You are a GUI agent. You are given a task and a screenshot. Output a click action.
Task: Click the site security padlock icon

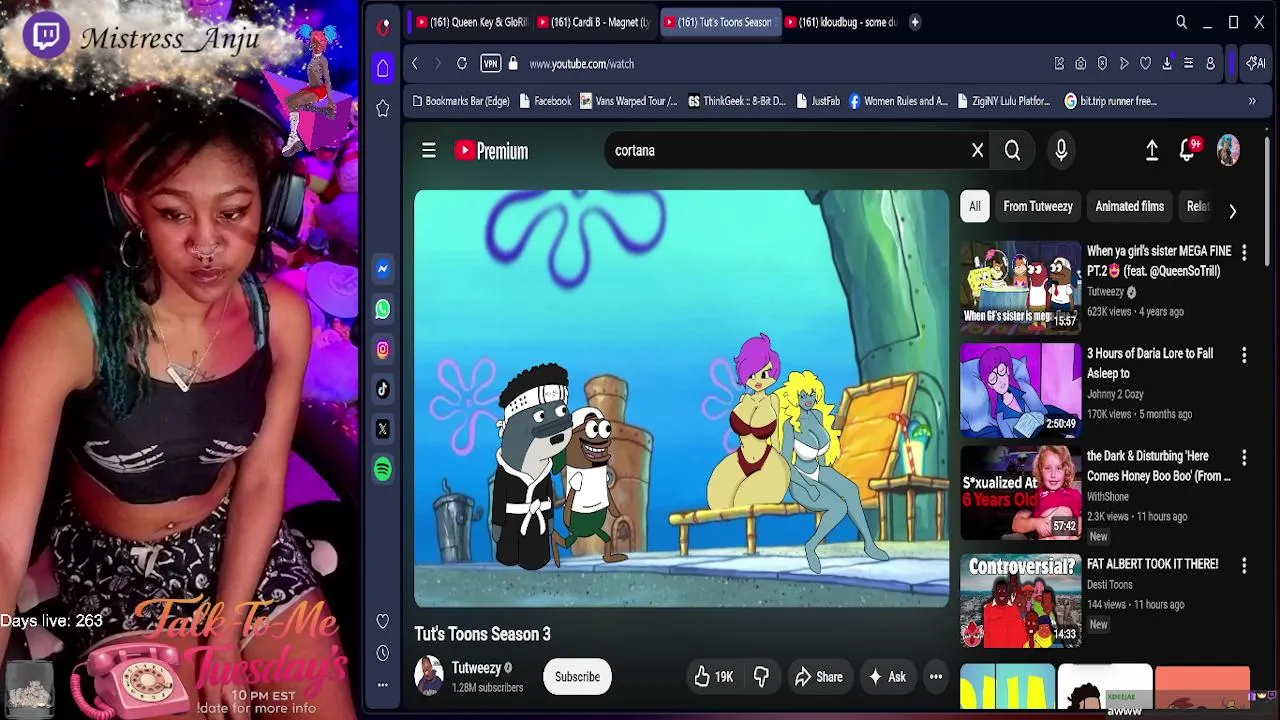513,64
